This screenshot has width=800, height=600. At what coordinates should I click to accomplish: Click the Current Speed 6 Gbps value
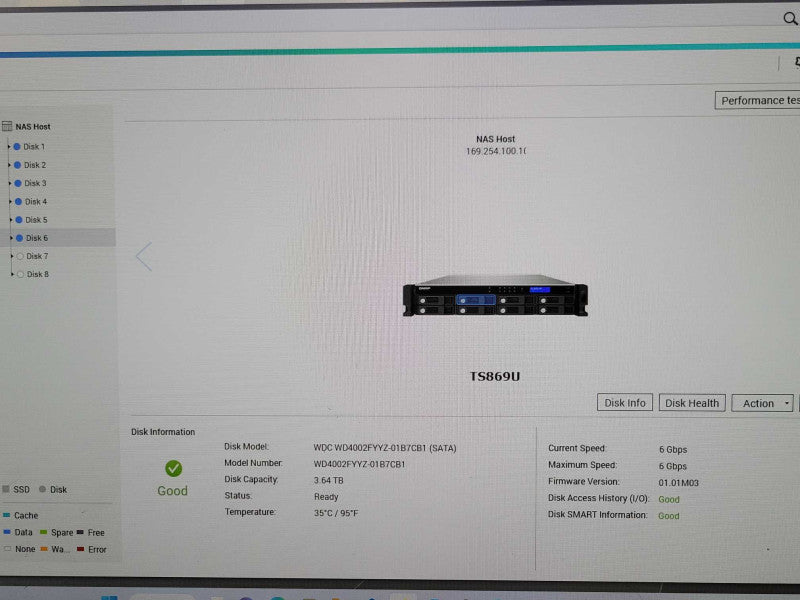[673, 449]
